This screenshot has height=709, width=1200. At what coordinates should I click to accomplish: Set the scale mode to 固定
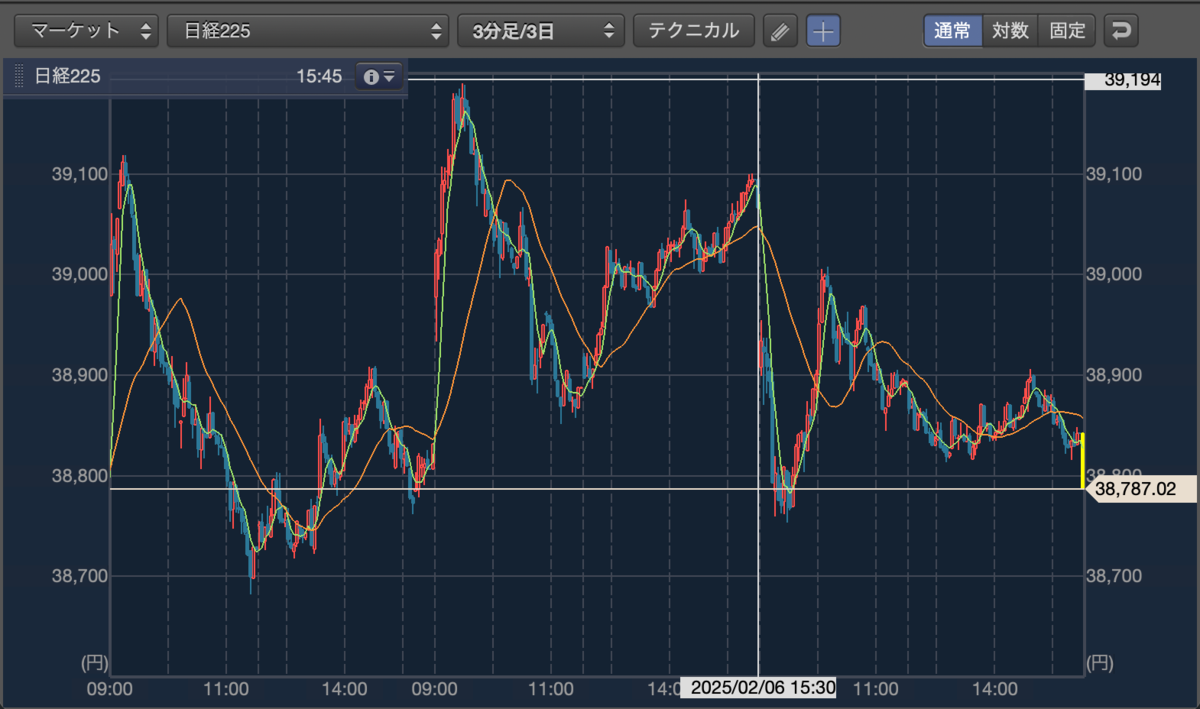click(x=1067, y=31)
